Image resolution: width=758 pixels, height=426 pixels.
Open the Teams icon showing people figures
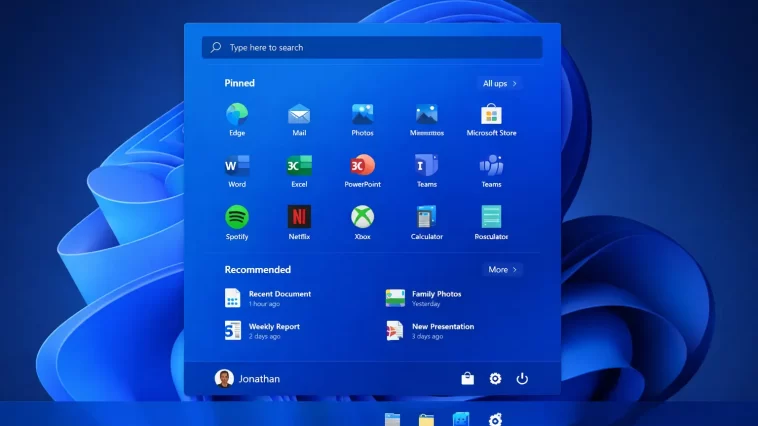tap(491, 172)
